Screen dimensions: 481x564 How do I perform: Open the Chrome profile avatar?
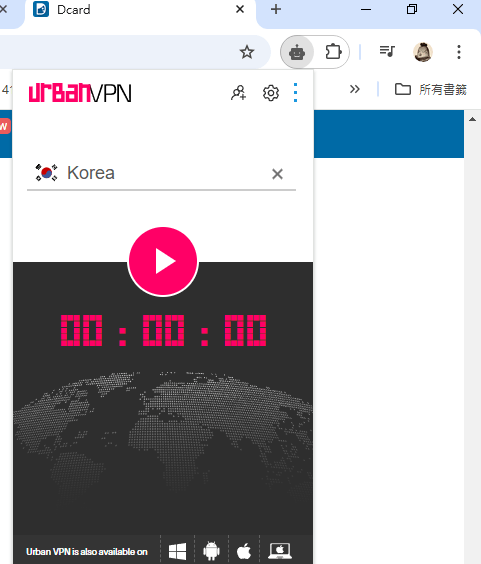[x=422, y=52]
